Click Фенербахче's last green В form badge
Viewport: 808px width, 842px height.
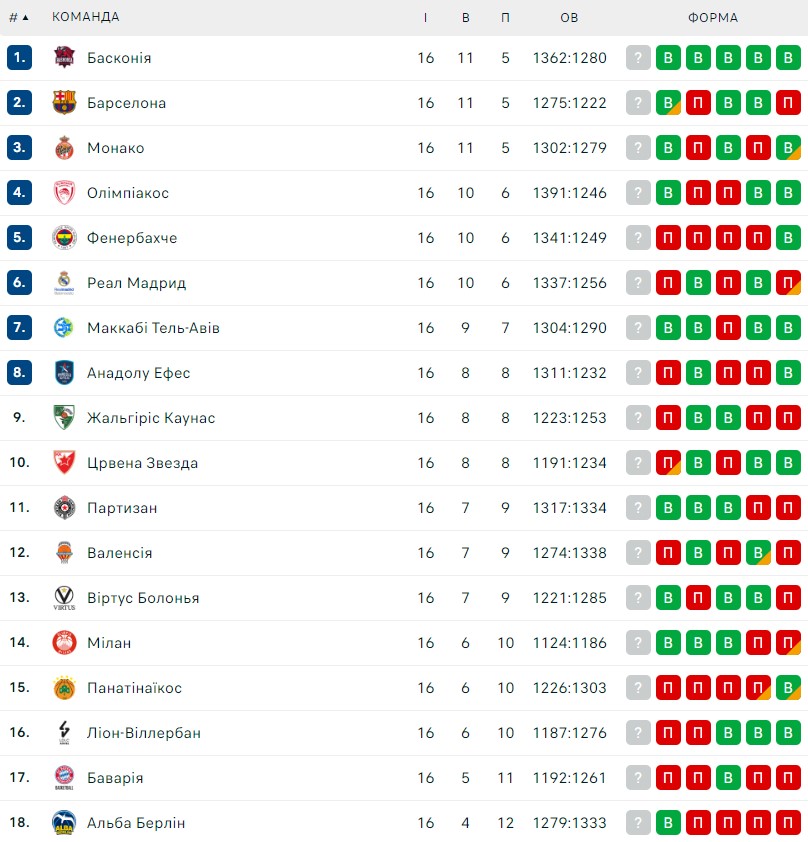[x=788, y=238]
